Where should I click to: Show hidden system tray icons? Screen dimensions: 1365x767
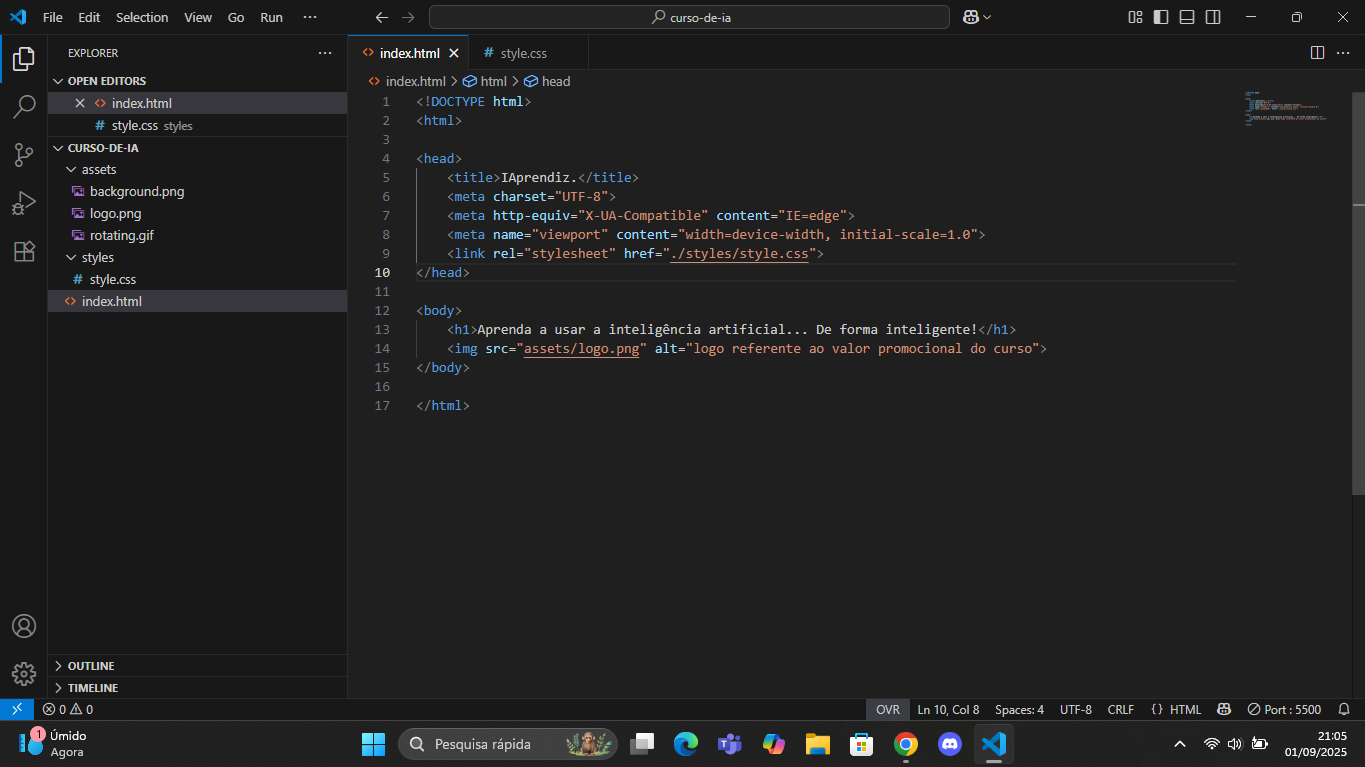[x=1180, y=744]
